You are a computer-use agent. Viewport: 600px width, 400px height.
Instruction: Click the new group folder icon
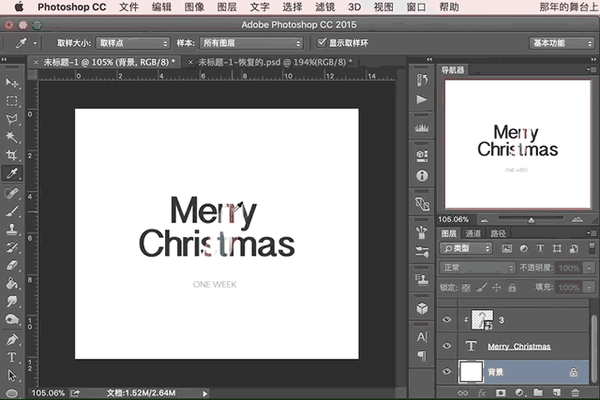538,392
